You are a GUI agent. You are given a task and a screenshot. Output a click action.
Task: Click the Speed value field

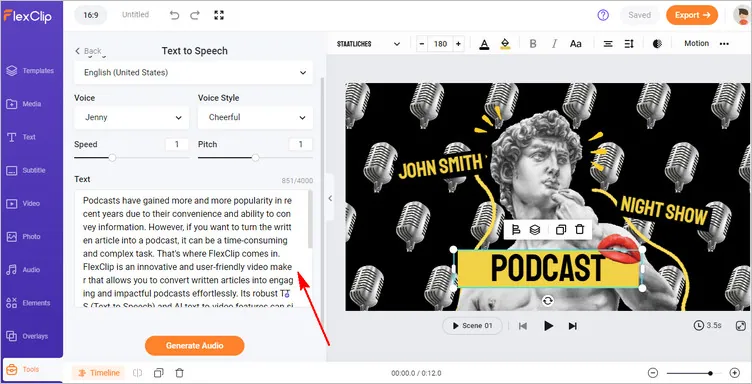[177, 144]
